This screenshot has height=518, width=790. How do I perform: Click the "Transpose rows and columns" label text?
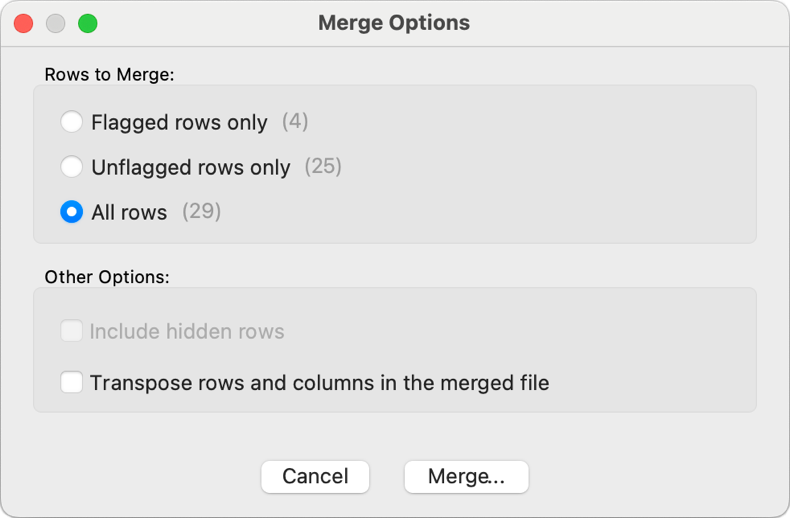point(319,383)
